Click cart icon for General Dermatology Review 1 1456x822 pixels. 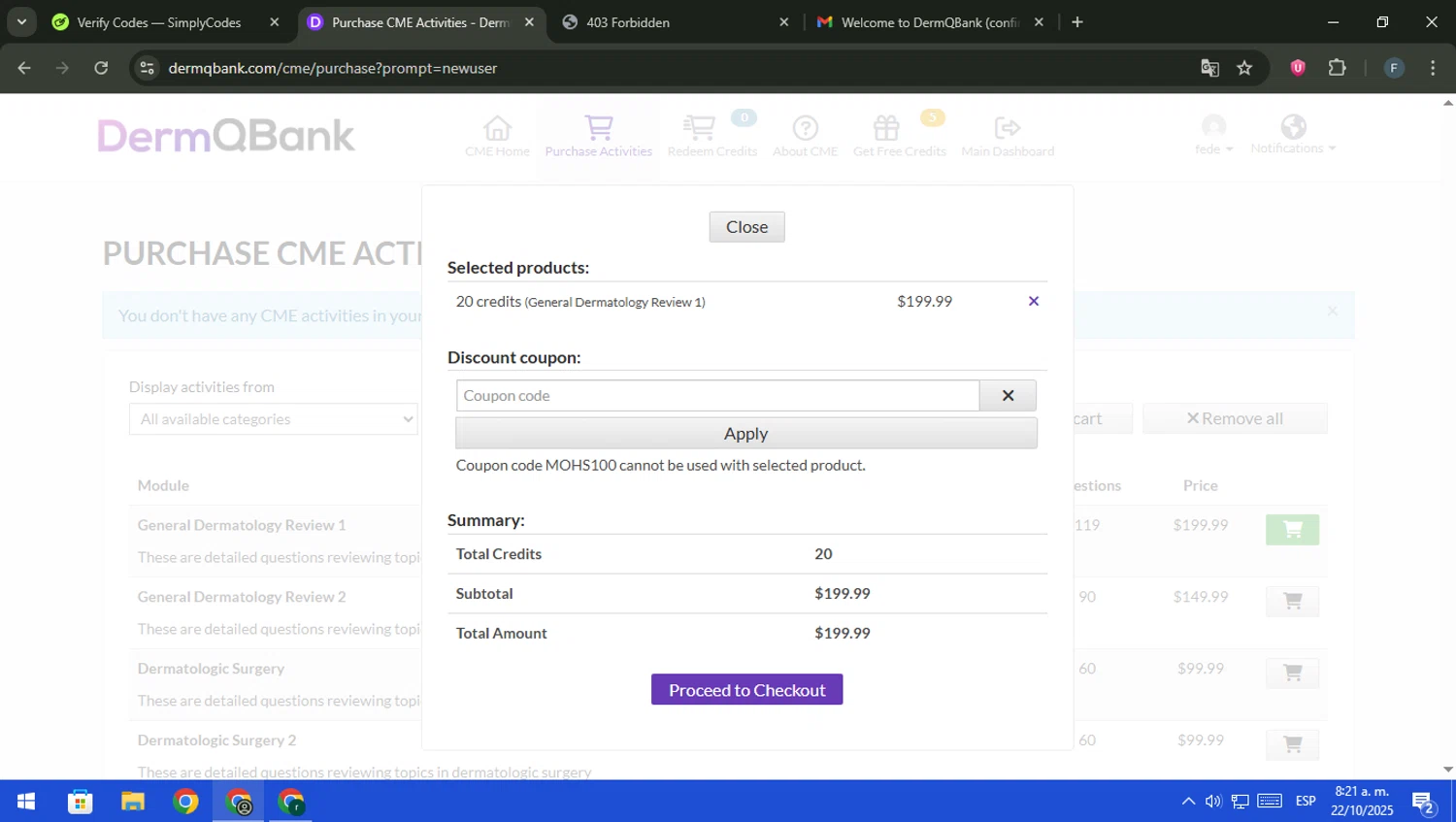click(1292, 529)
